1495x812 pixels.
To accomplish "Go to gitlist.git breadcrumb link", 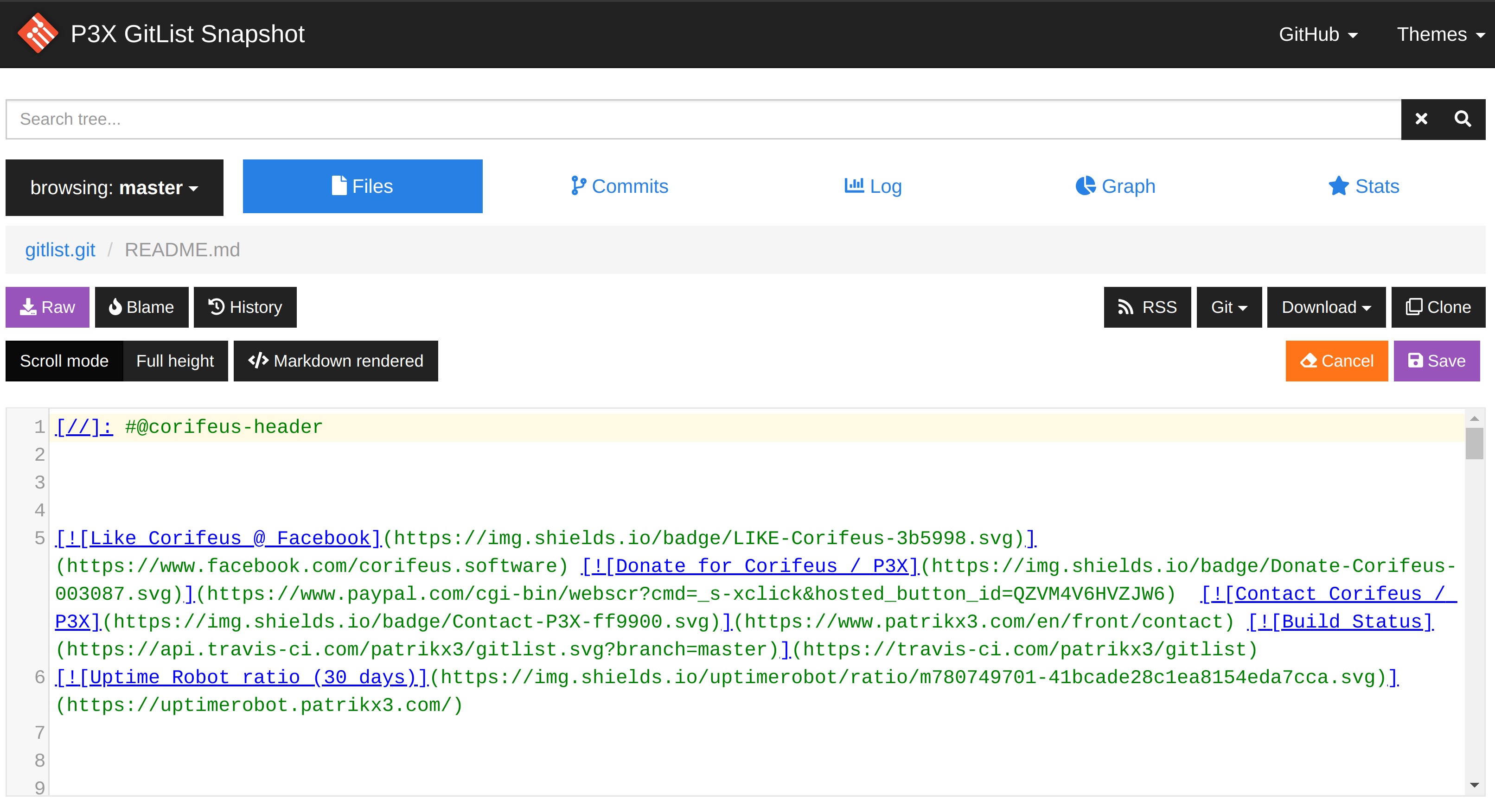I will [x=60, y=249].
